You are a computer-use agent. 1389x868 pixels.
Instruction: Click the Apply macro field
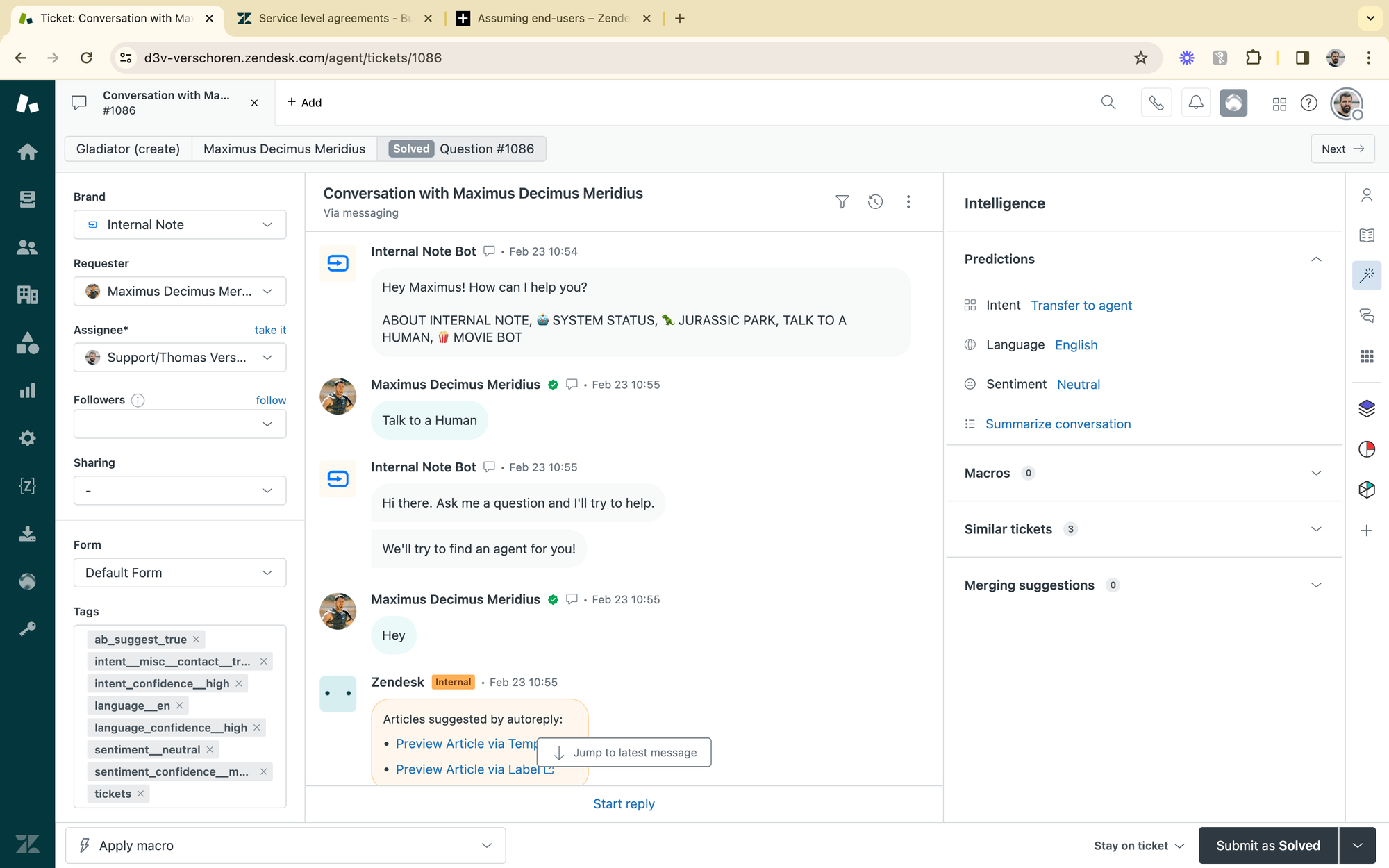(285, 845)
